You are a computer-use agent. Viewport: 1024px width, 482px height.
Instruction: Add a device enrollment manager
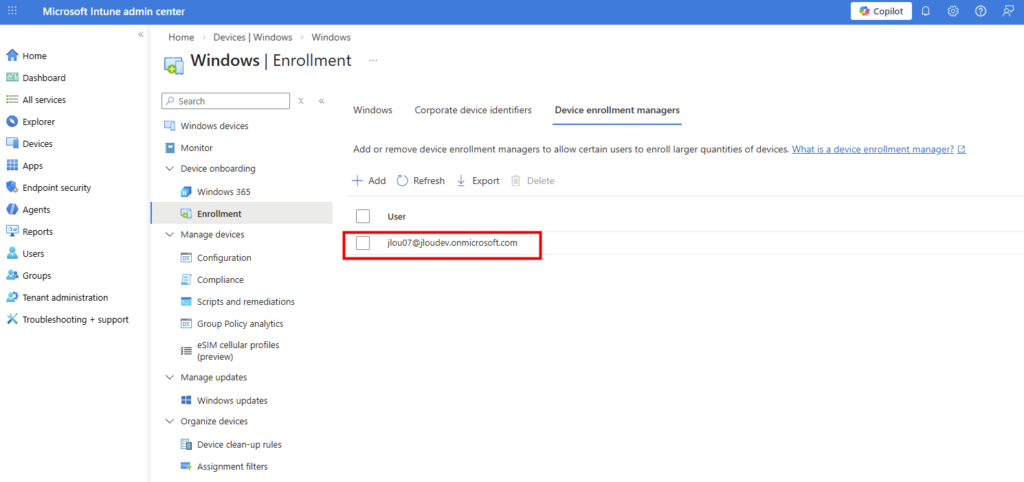pos(368,181)
